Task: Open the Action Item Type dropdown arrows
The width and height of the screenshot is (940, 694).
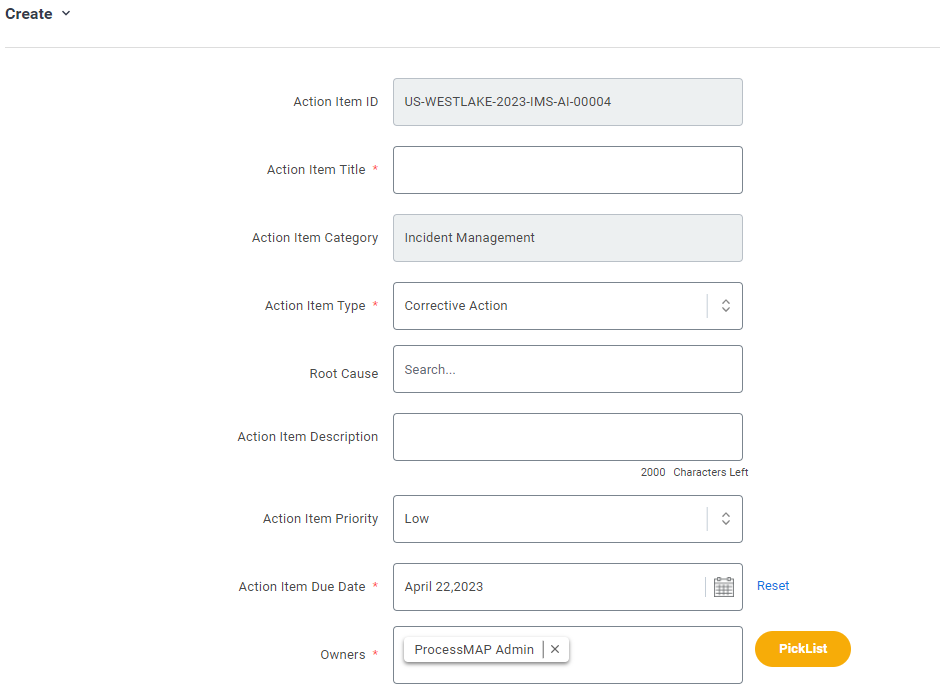Action: coord(725,306)
